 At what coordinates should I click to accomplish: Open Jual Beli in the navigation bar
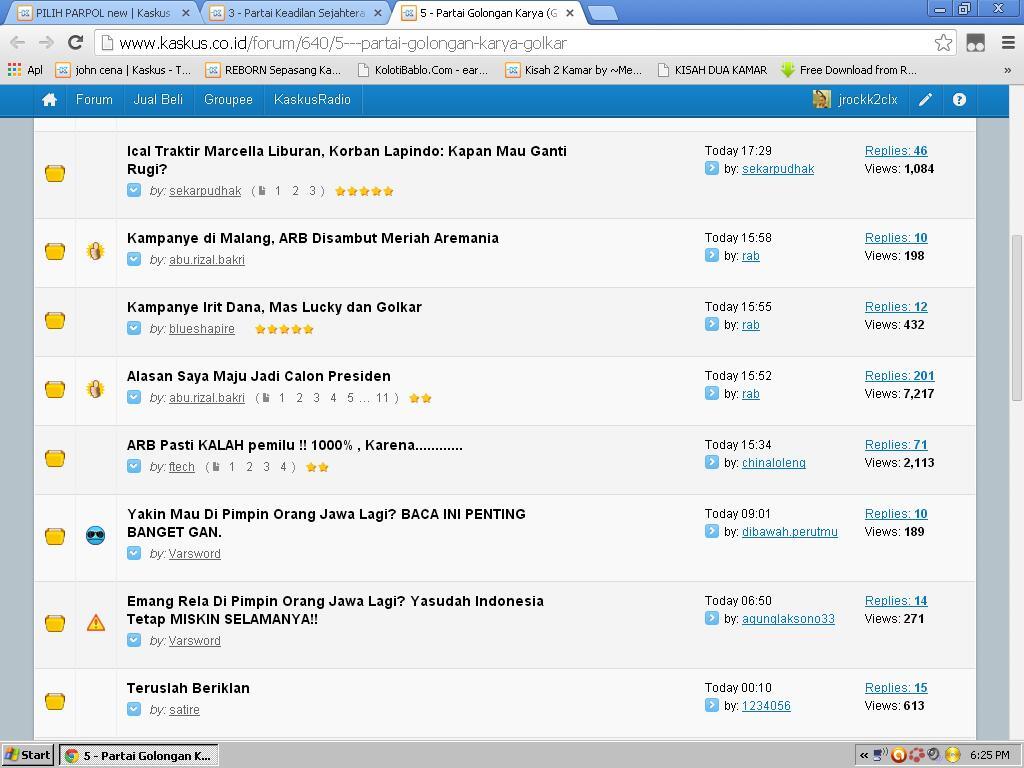[x=158, y=100]
